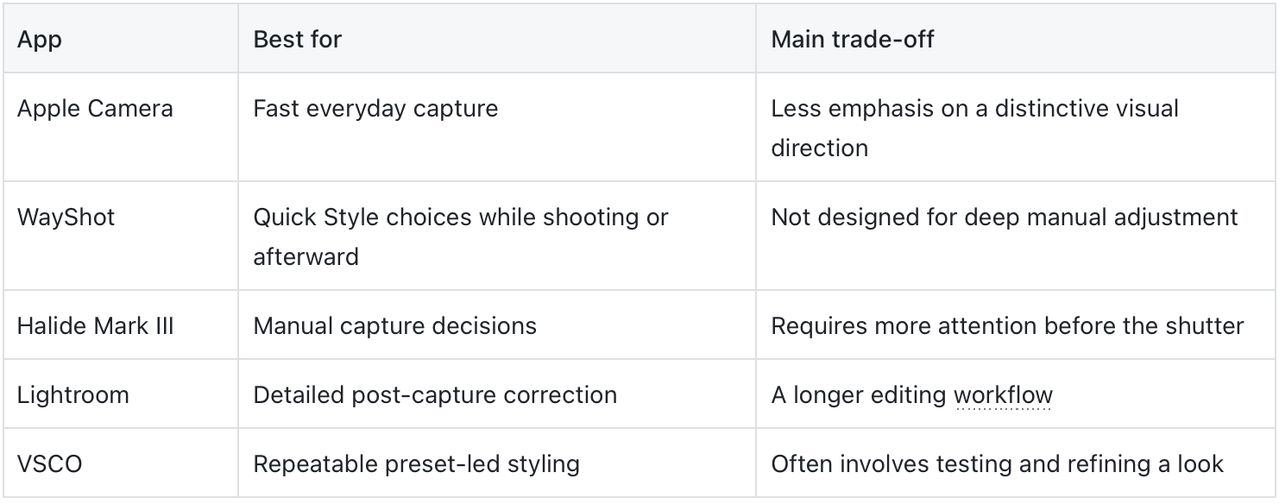Screen dimensions: 1280x504
Task: Click the underlined word workflow
Action: pos(1003,395)
